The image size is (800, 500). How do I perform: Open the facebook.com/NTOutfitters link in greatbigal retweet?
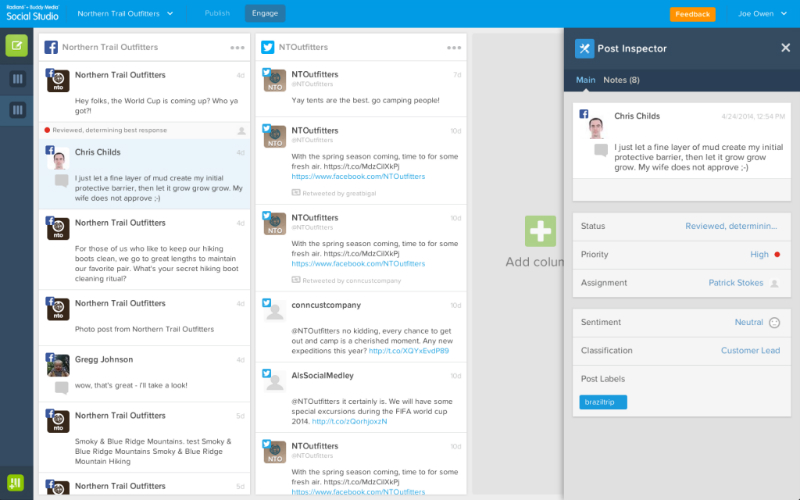tap(358, 177)
